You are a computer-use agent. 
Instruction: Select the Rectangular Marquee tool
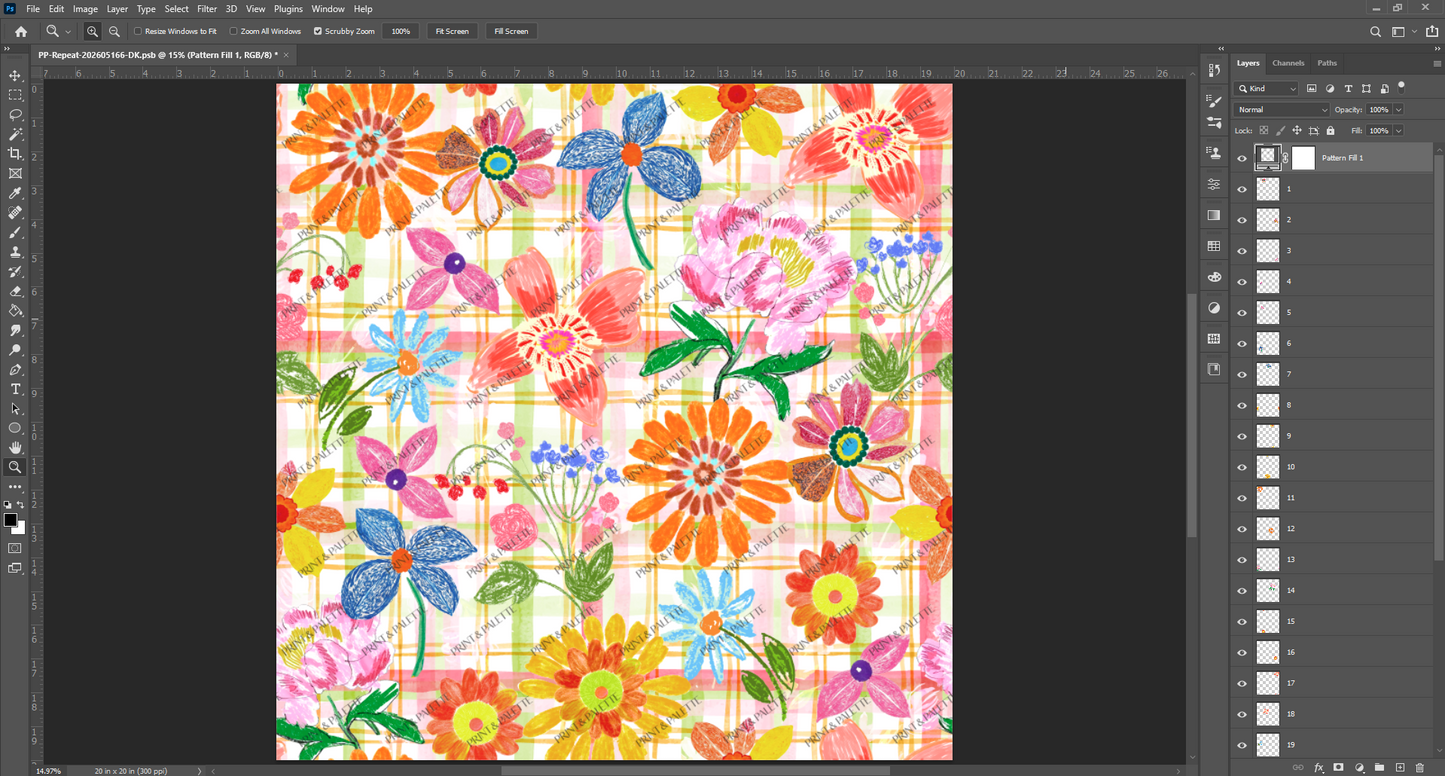click(15, 95)
